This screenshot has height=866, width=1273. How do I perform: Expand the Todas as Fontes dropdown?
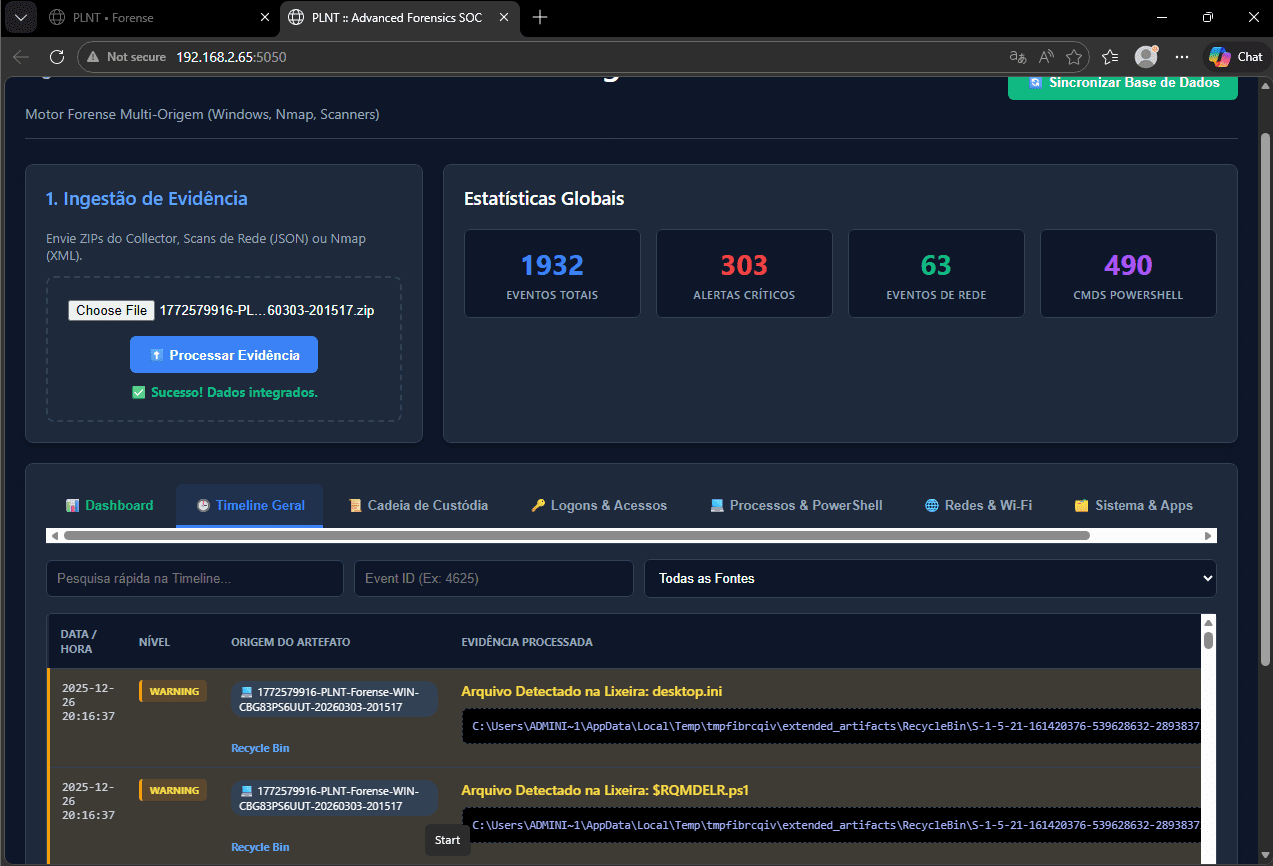coord(930,578)
